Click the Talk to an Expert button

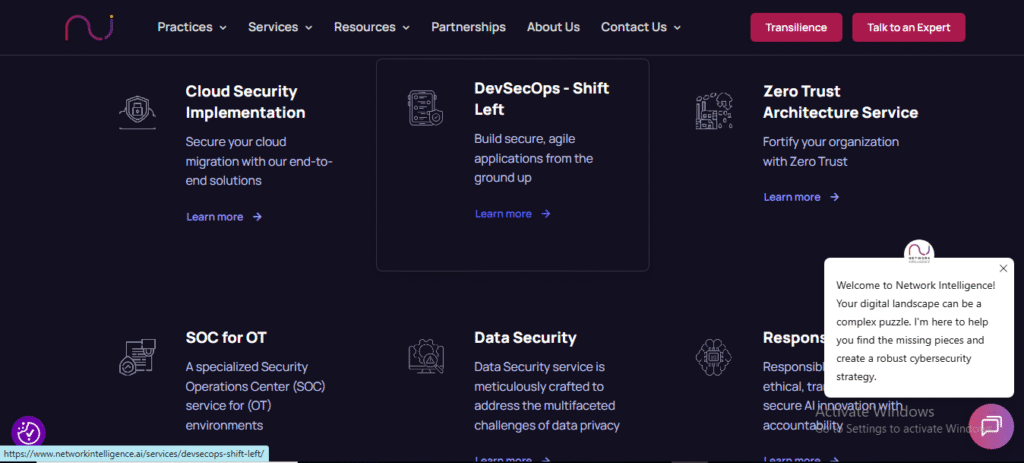point(908,27)
